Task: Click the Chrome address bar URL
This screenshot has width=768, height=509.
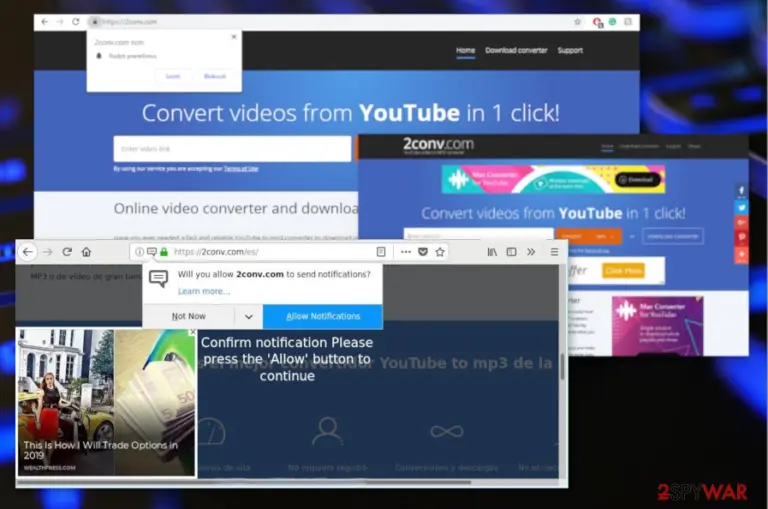Action: pos(130,22)
